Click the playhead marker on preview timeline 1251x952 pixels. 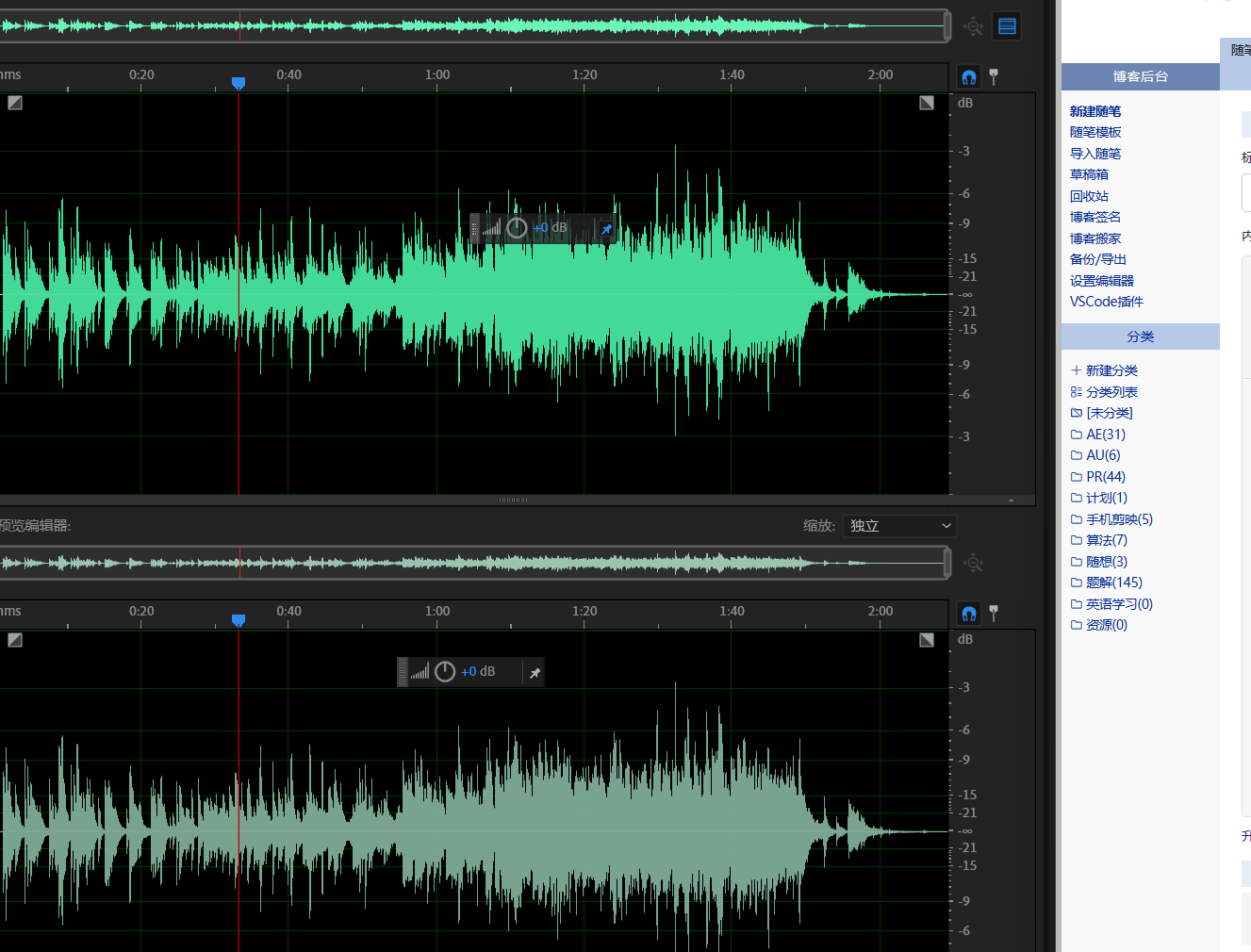click(x=239, y=620)
